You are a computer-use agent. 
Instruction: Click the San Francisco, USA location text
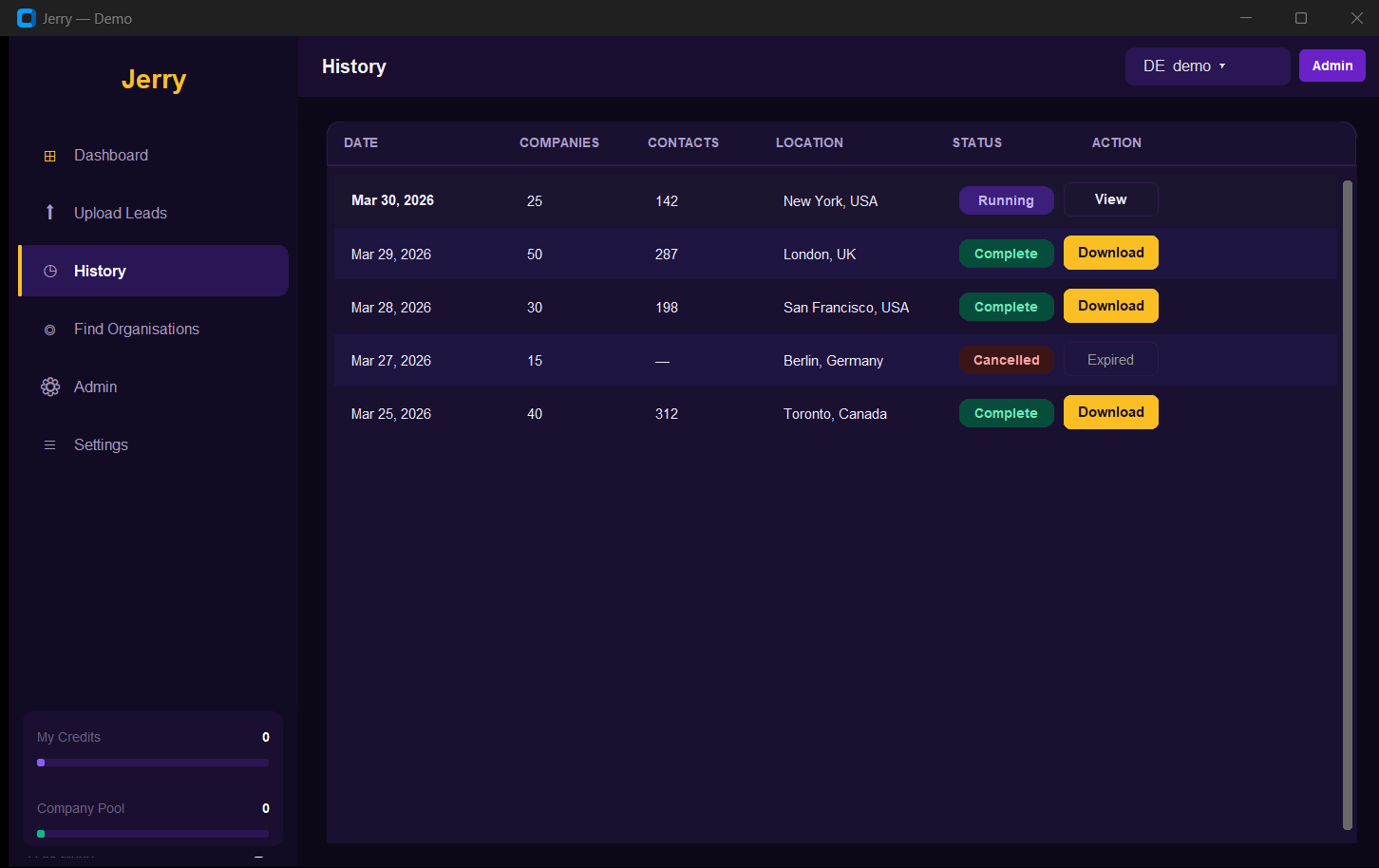pyautogui.click(x=846, y=308)
